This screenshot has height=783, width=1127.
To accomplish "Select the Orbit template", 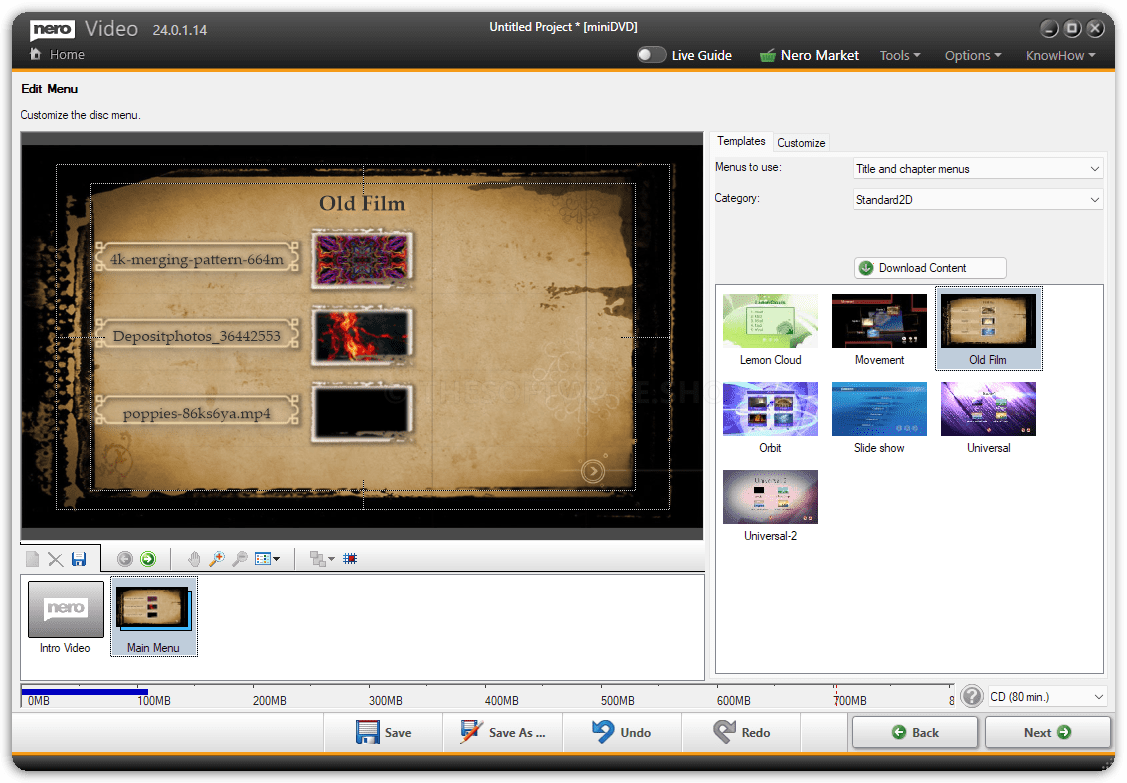I will (770, 418).
